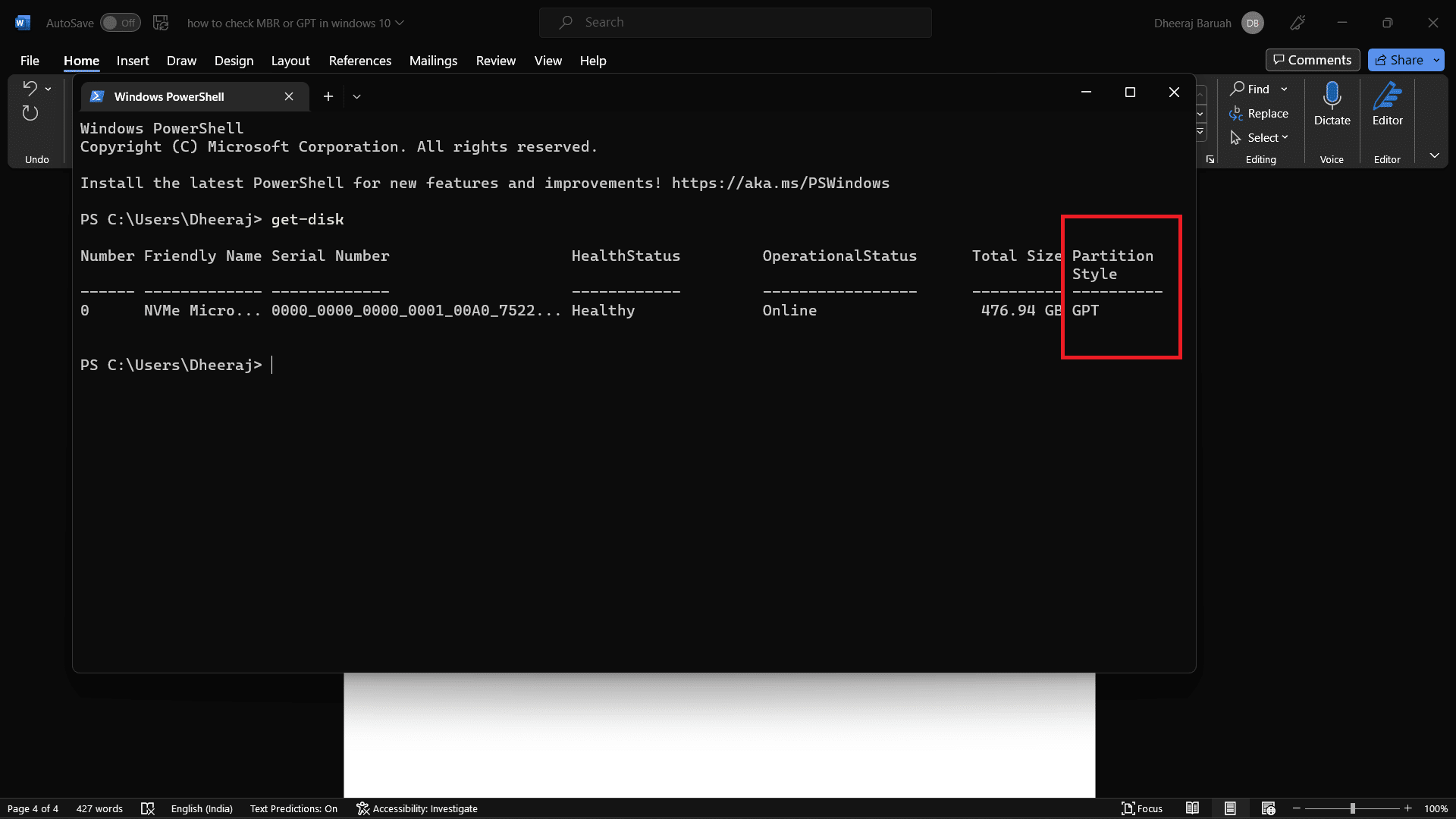Click the Draw tab icon in ribbon
1456x819 pixels.
tap(180, 60)
